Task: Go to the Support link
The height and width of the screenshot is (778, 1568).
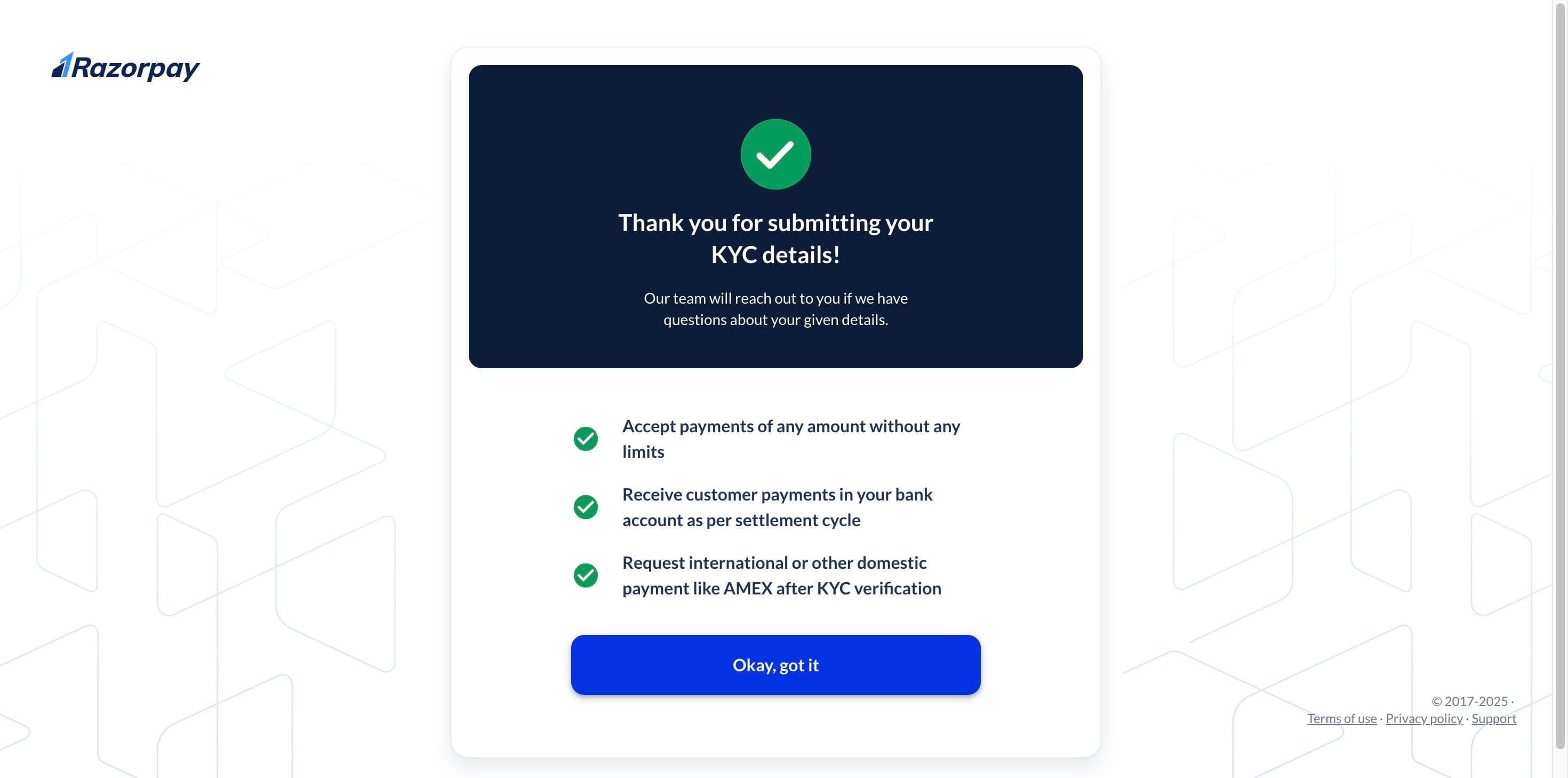Action: [x=1493, y=718]
